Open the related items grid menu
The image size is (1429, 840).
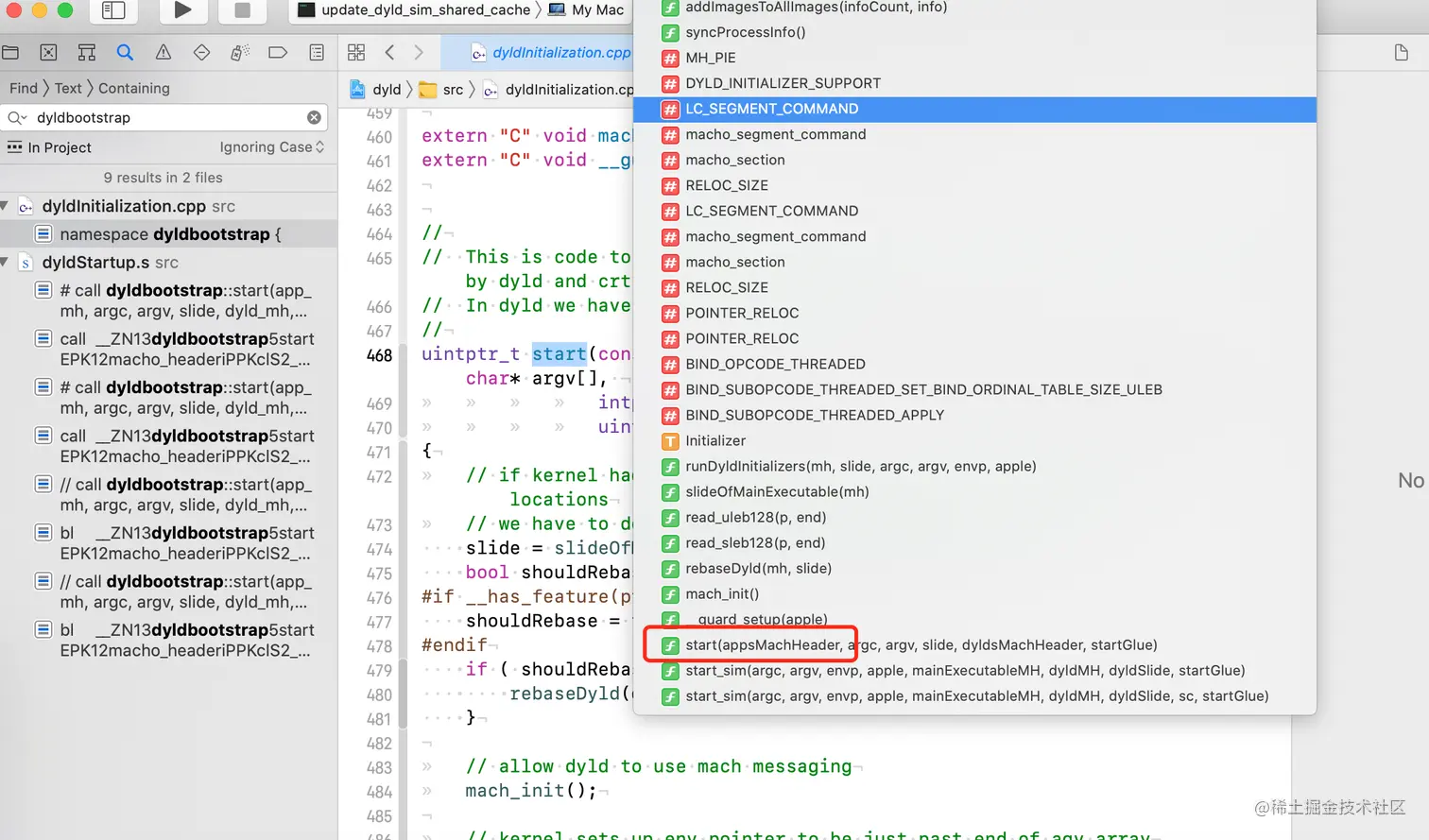tap(356, 53)
